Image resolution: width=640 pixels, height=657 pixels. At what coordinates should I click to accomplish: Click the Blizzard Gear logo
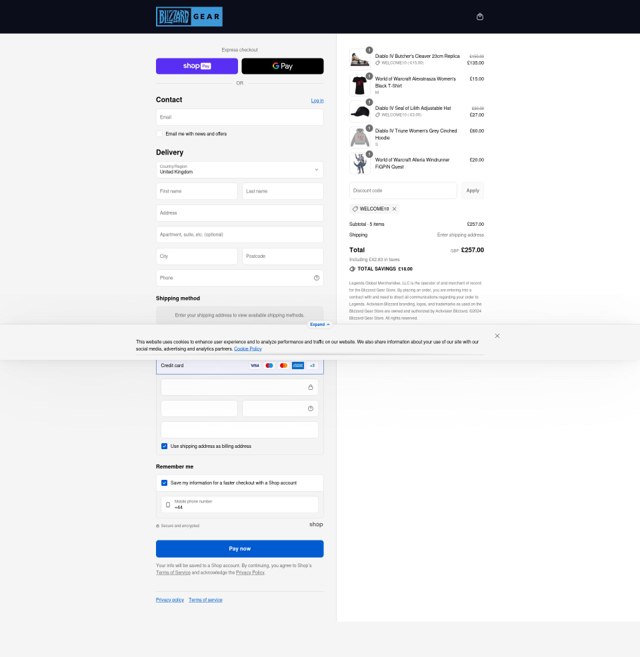[189, 17]
